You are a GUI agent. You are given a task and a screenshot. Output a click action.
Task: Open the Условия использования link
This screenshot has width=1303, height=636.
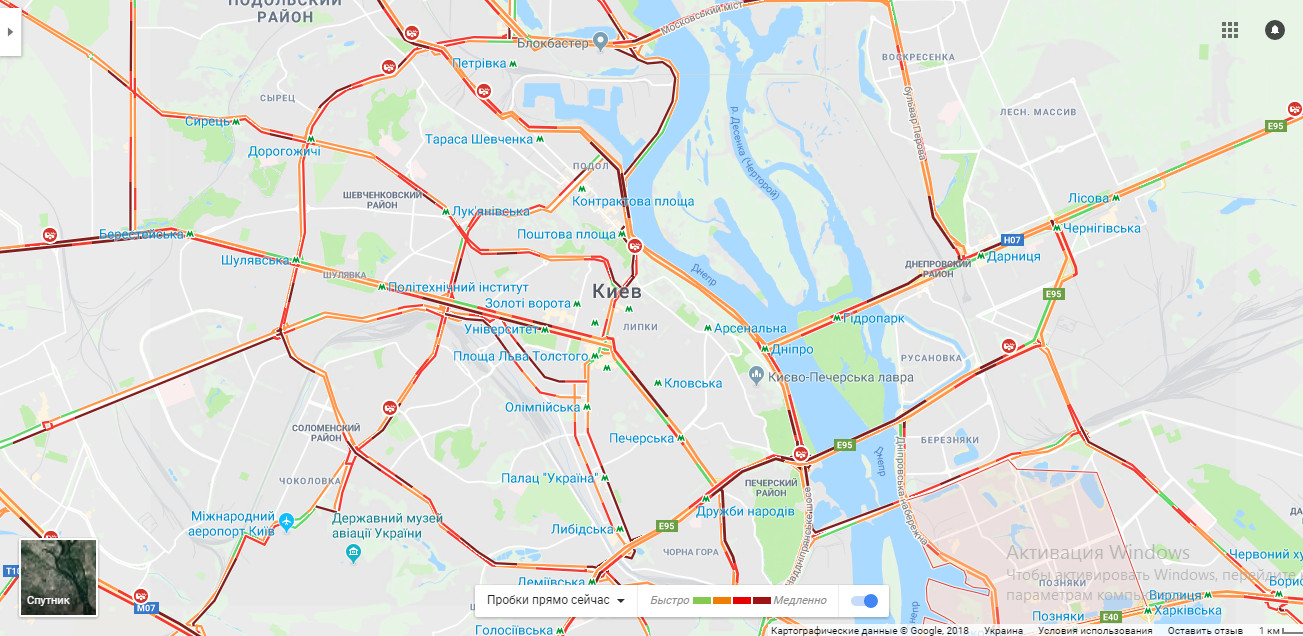pyautogui.click(x=1095, y=631)
